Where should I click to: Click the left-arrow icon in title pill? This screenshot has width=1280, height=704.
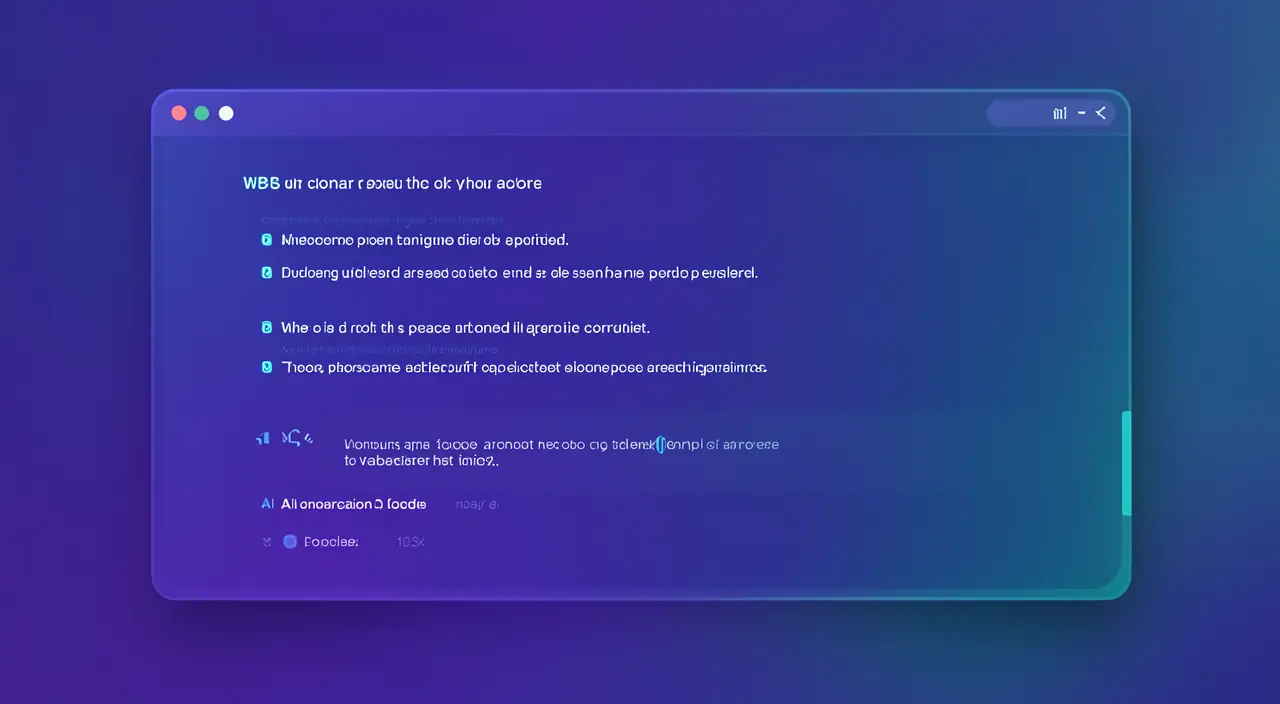click(x=1101, y=114)
